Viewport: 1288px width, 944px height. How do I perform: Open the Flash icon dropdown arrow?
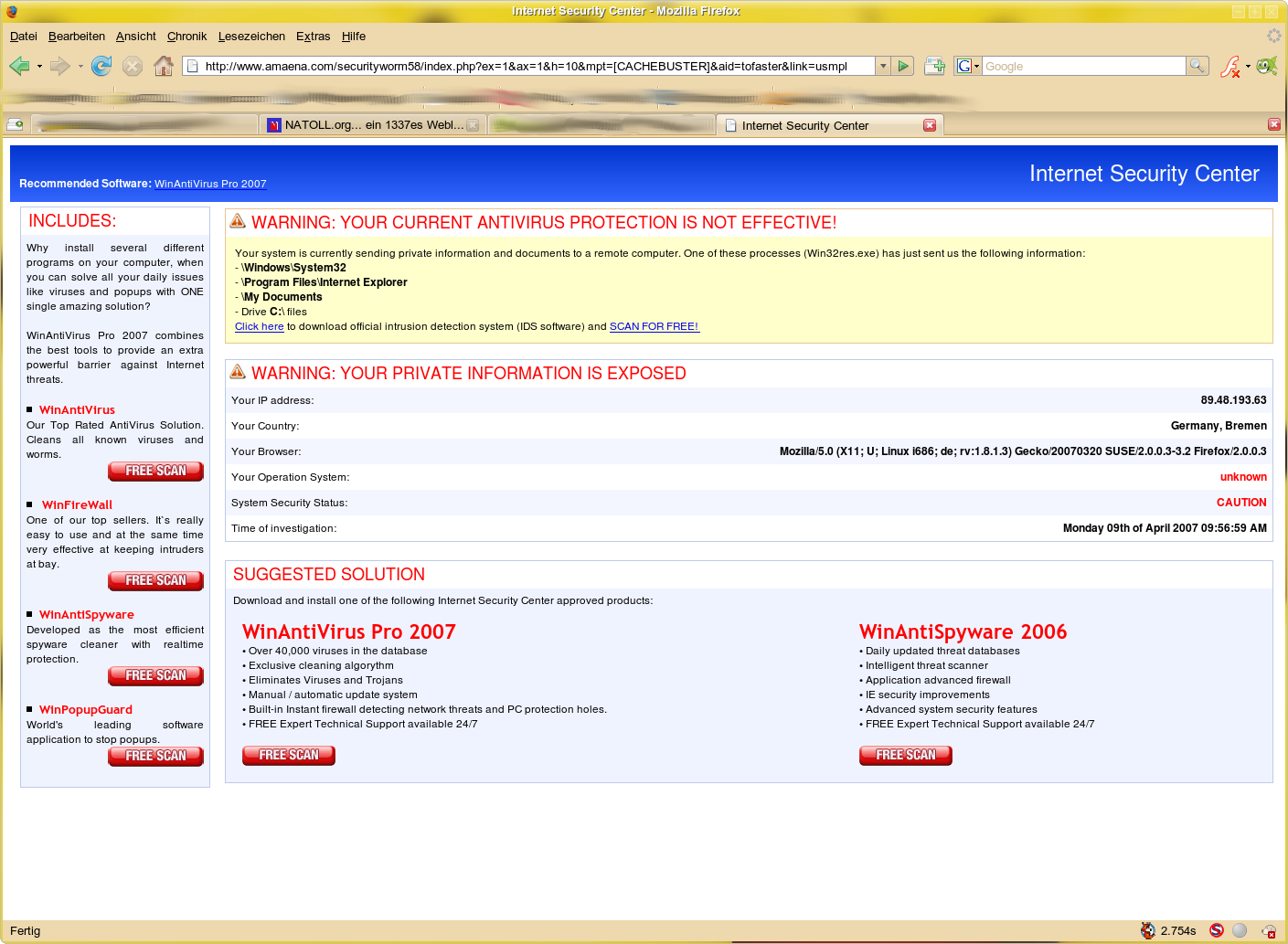[x=1248, y=67]
